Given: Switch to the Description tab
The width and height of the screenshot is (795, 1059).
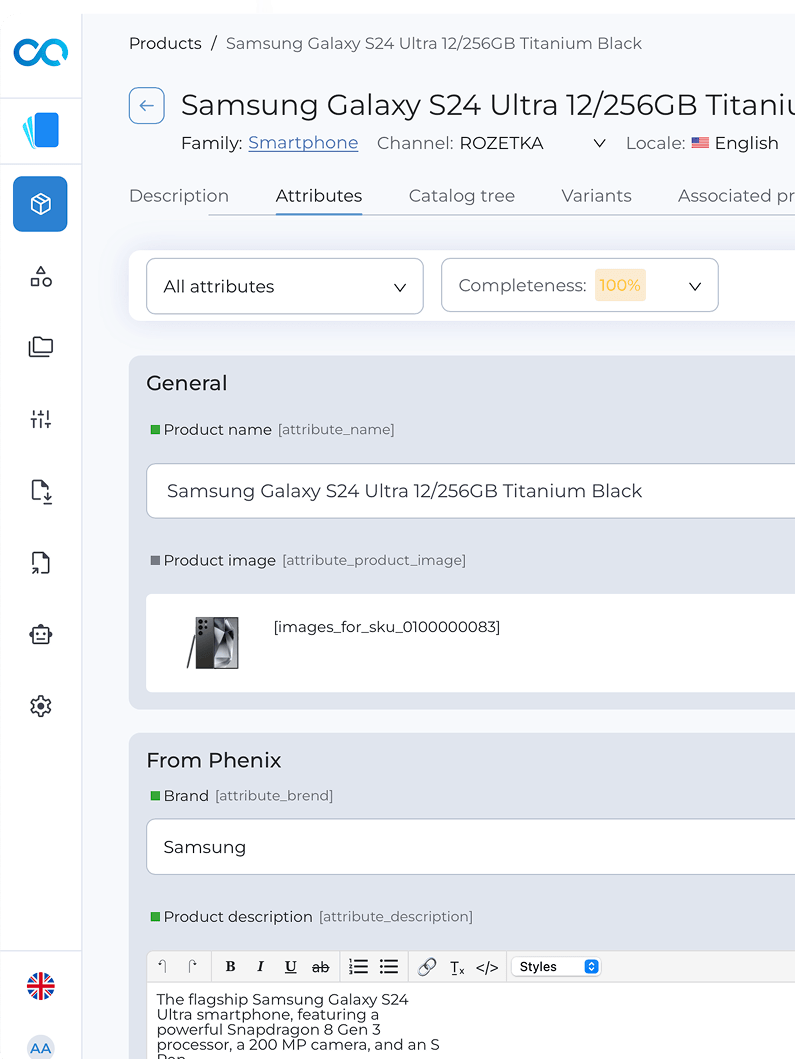Looking at the screenshot, I should (x=179, y=196).
